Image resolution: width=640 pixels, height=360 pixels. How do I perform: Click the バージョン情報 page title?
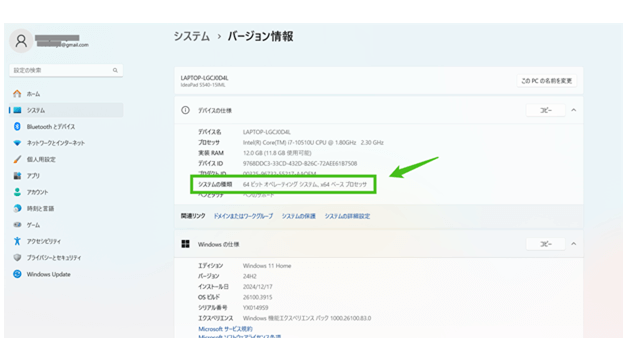coord(260,36)
